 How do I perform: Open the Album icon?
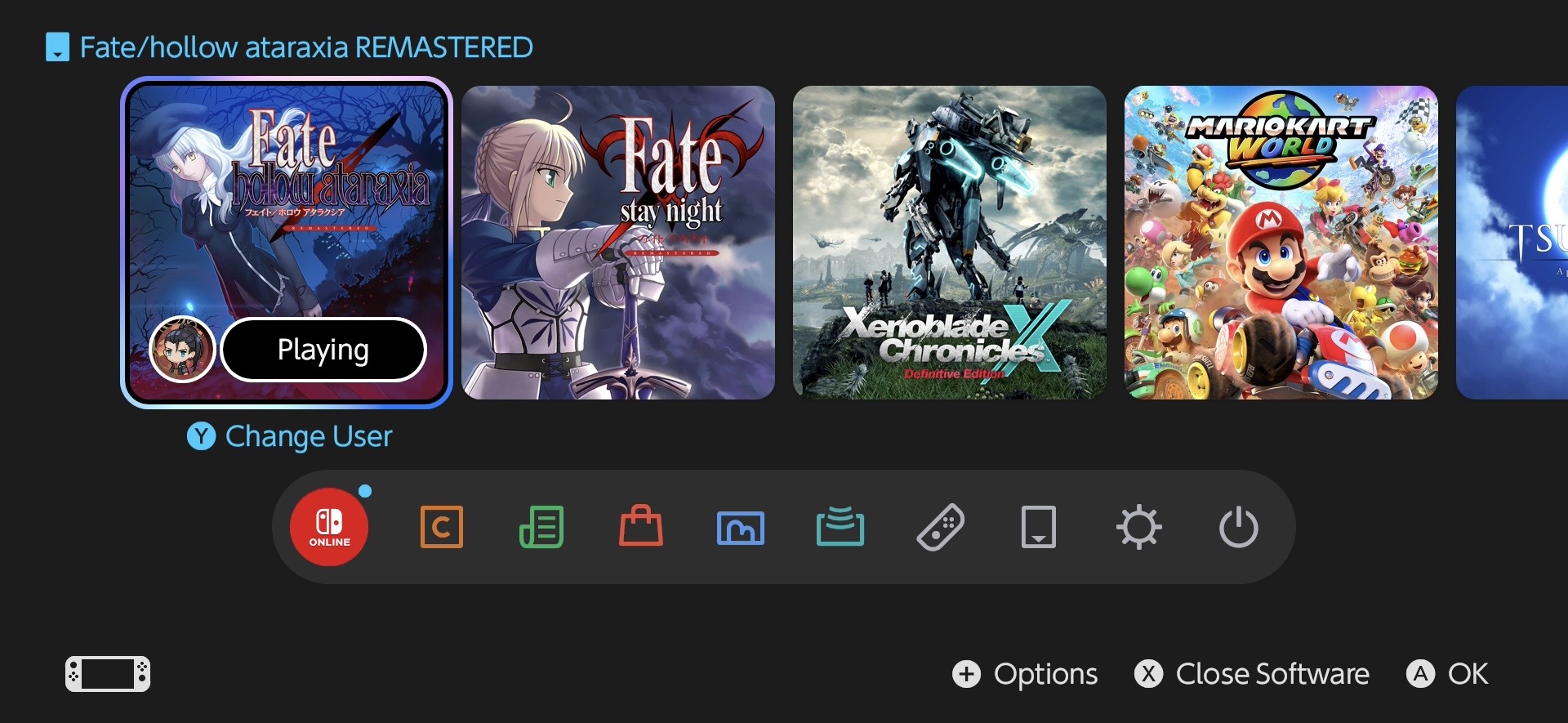(741, 528)
